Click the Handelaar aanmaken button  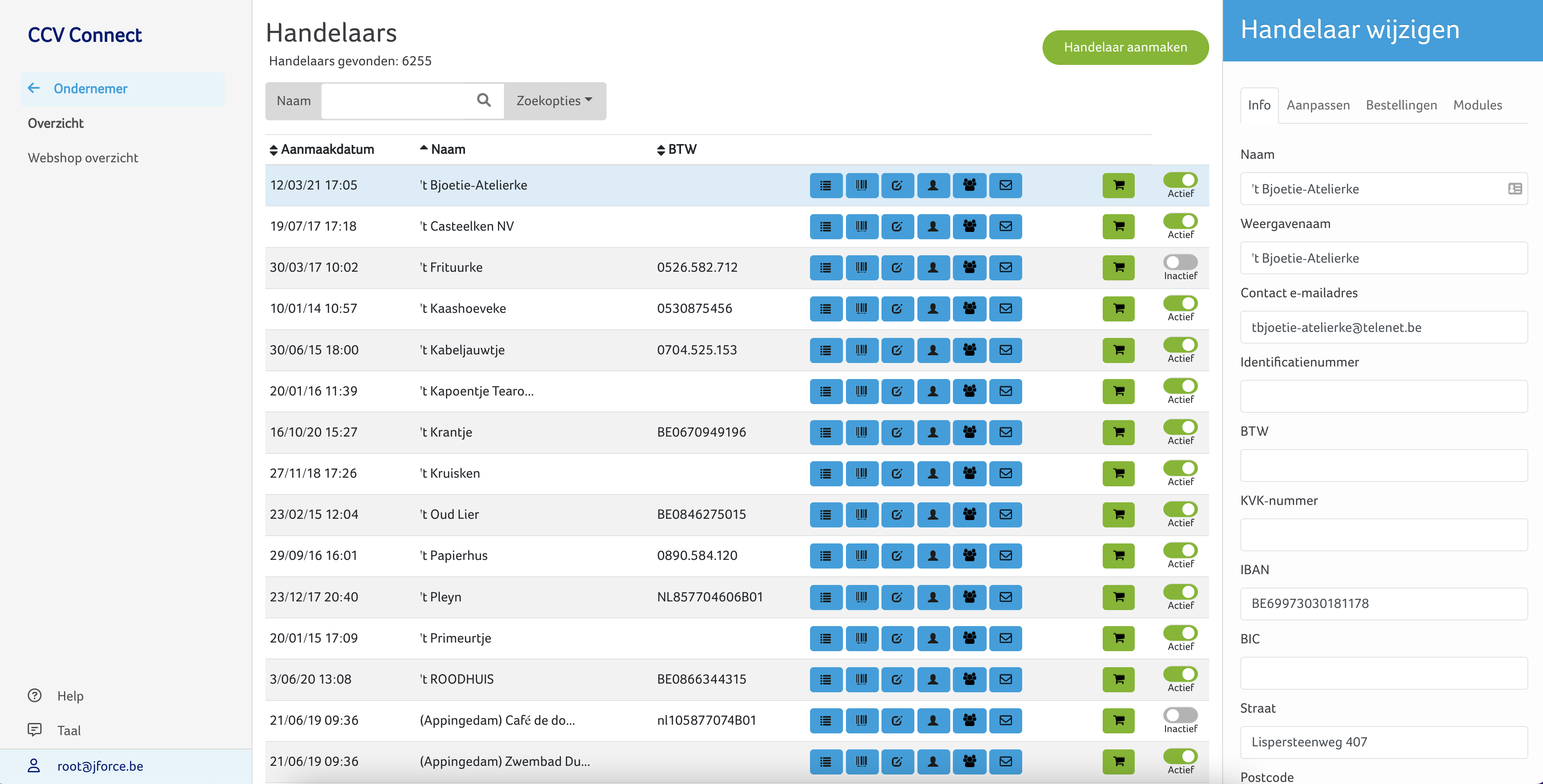pos(1125,47)
